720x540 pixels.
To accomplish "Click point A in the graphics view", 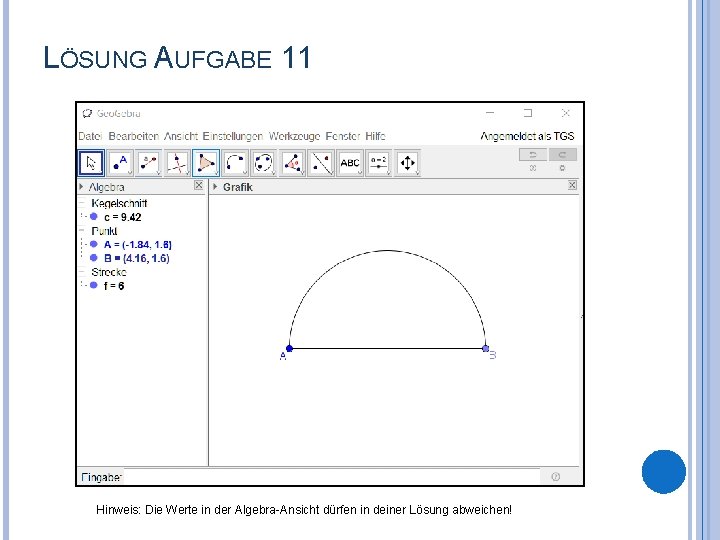I will (x=289, y=349).
